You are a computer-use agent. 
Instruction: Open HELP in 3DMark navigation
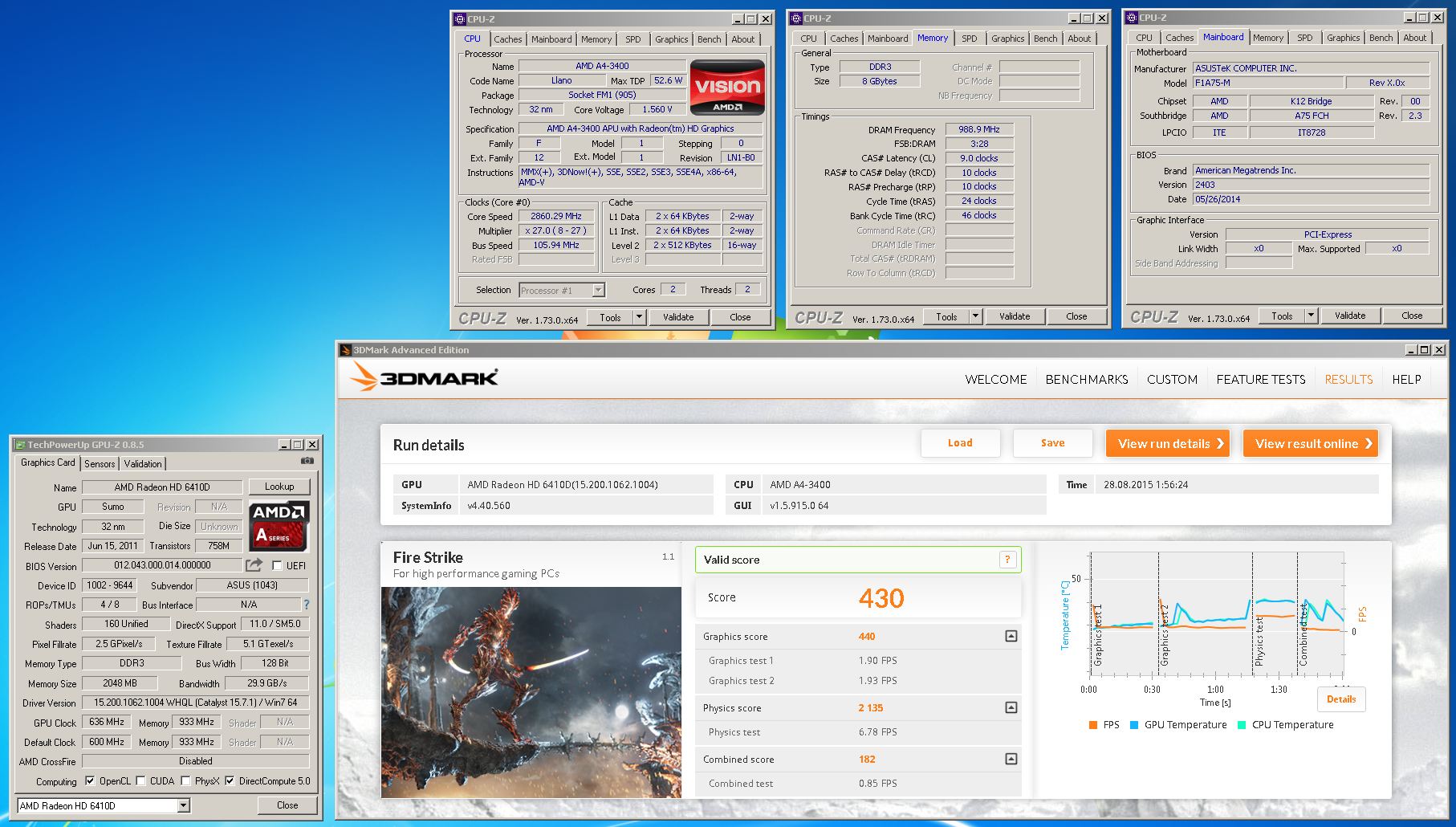1406,379
